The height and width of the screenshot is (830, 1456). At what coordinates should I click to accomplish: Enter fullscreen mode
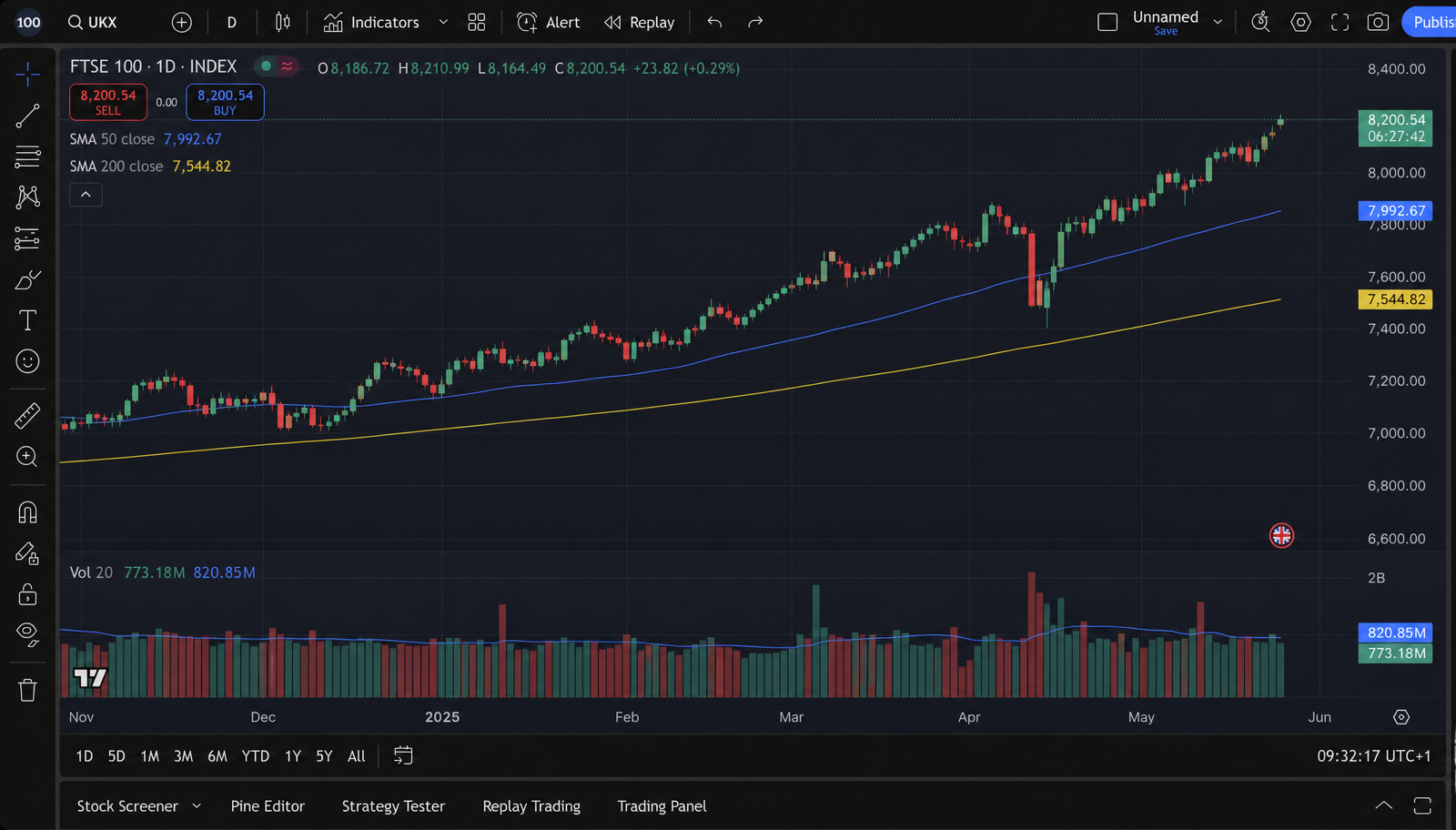tap(1340, 22)
